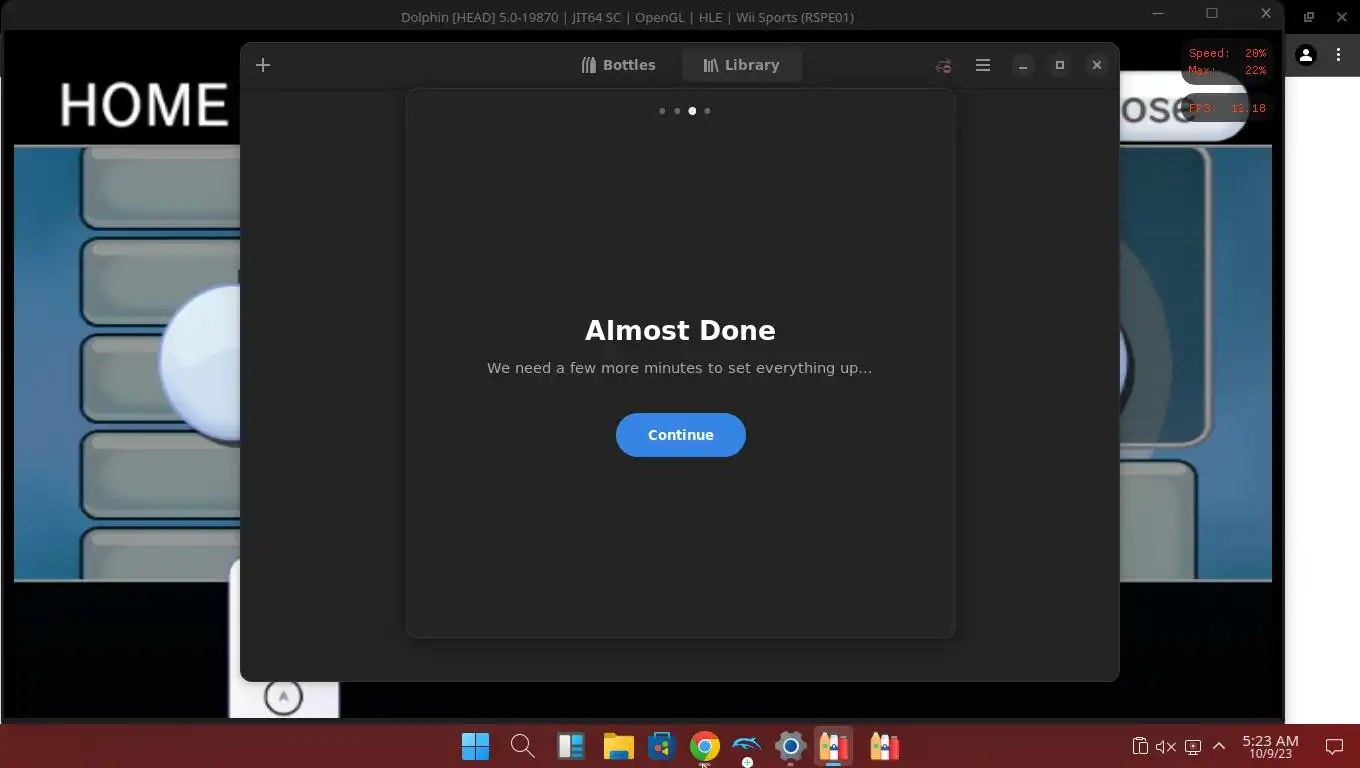Open Microsoft Store from taskbar
Screen dimensions: 1360x768
[661, 746]
